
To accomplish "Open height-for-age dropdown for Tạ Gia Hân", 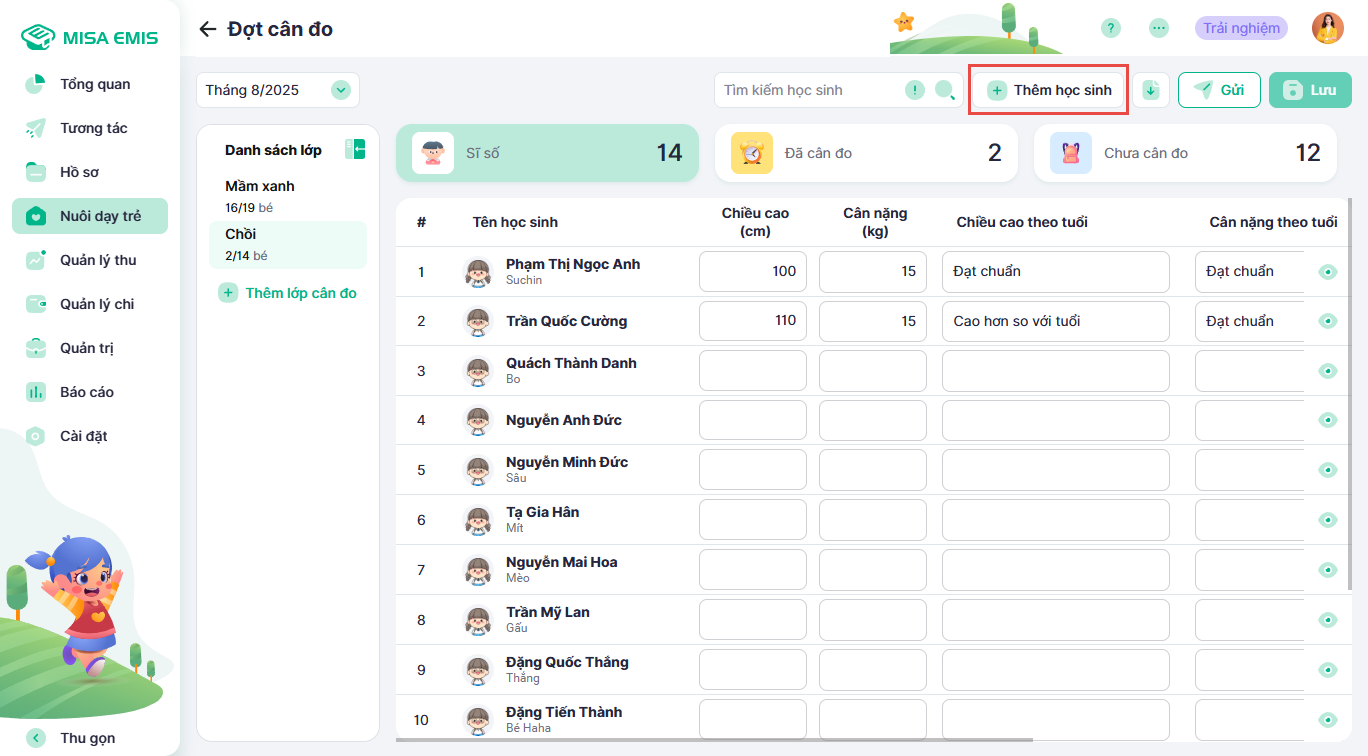I will [1056, 520].
